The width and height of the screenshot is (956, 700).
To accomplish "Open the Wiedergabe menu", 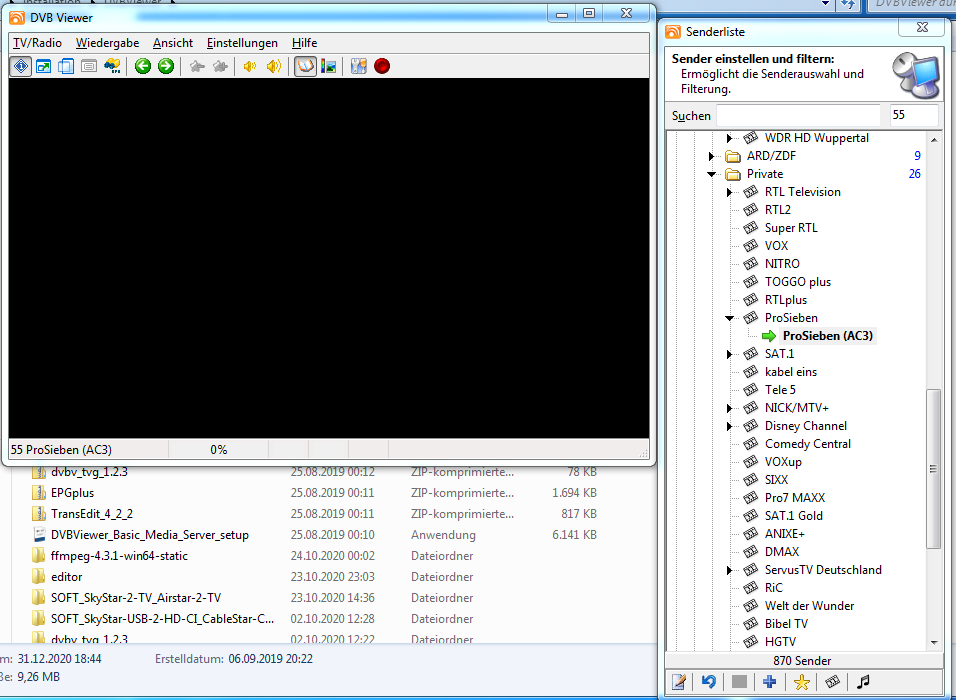I will tap(107, 43).
